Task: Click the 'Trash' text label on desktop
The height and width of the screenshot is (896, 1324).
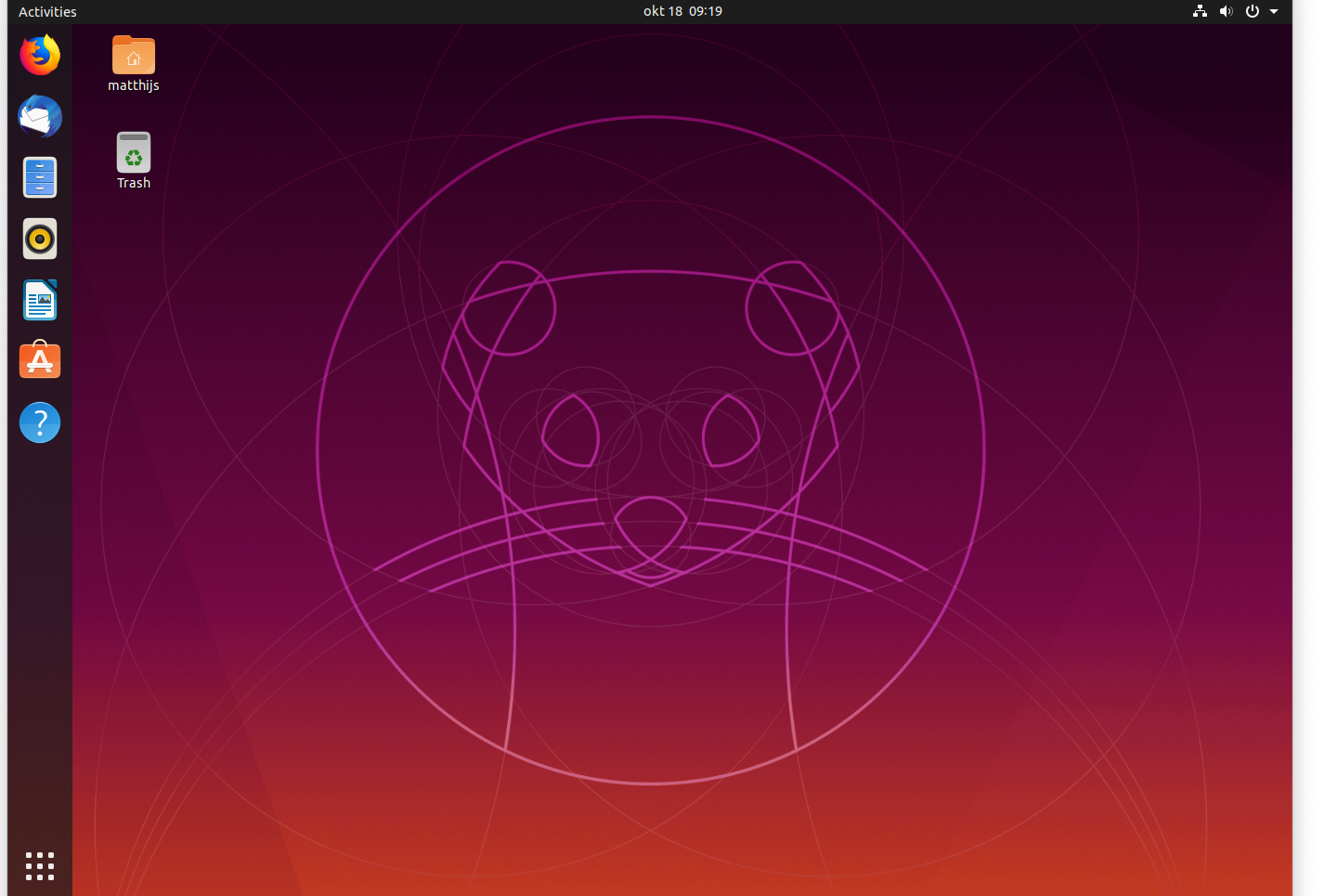Action: 134,183
